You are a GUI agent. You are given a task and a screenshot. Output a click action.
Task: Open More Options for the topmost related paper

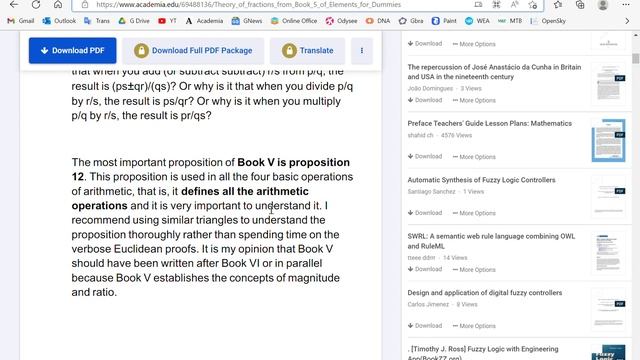click(474, 44)
